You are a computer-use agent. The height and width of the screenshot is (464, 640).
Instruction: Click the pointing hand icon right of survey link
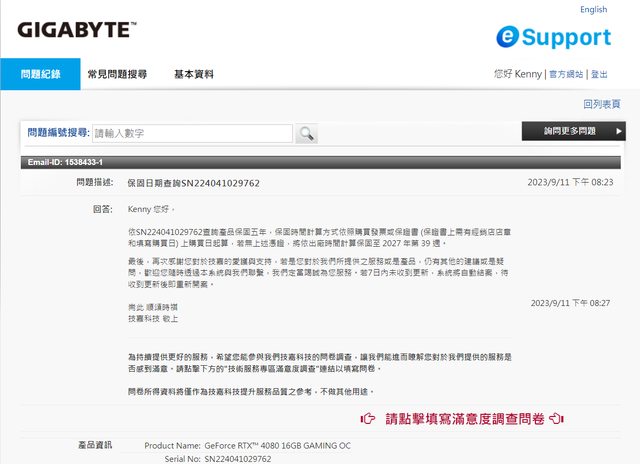[556, 418]
